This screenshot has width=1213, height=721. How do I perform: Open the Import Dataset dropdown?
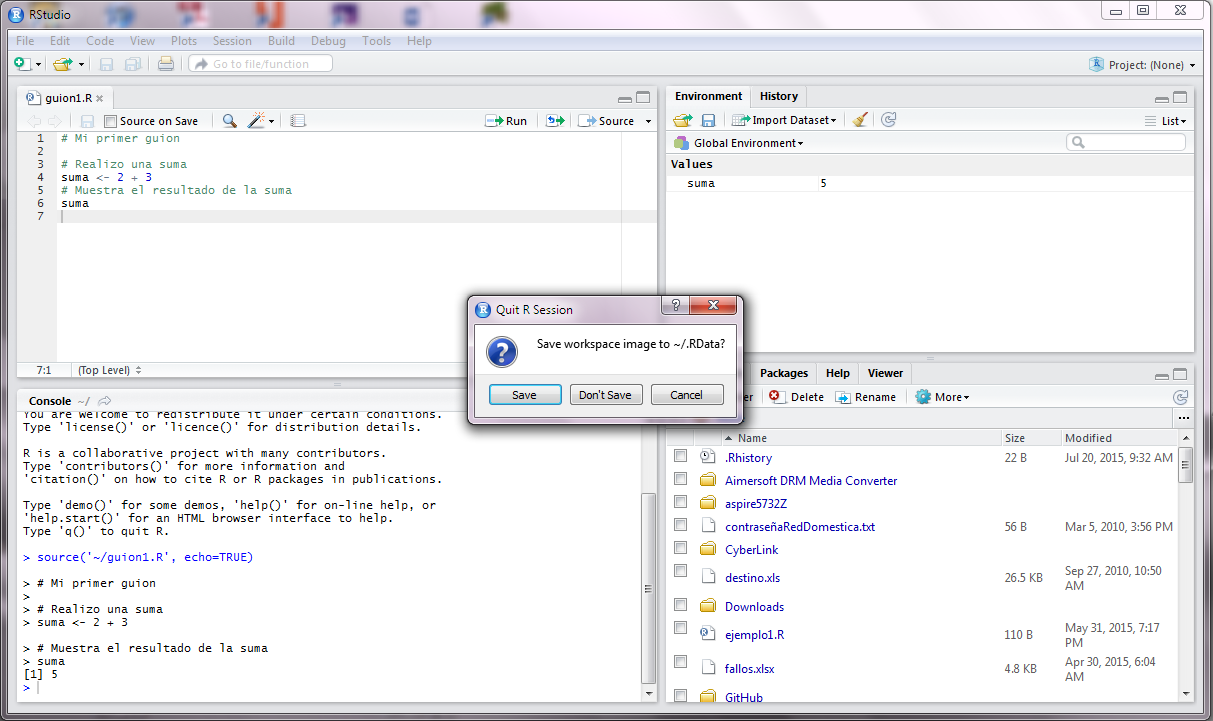pyautogui.click(x=784, y=120)
